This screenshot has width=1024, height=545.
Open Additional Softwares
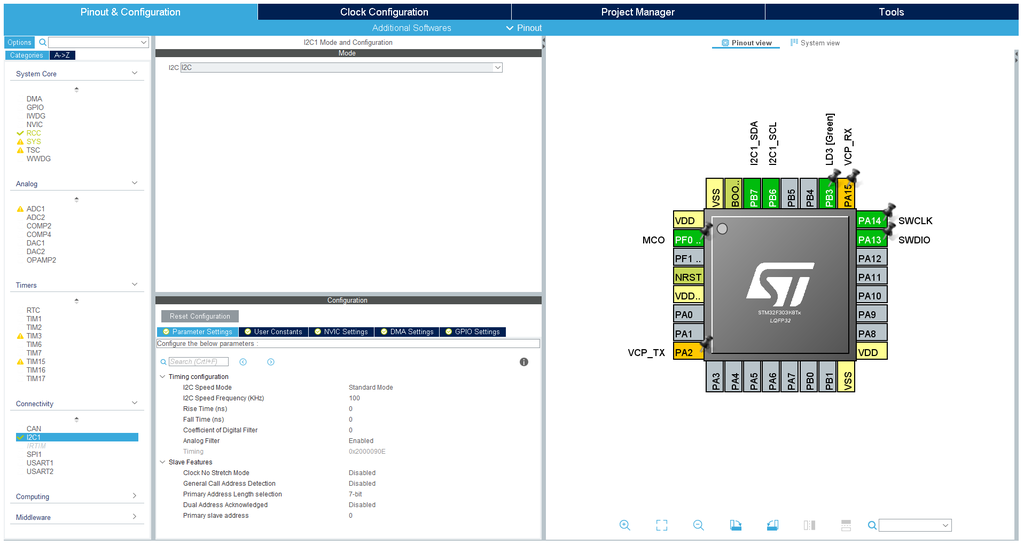411,28
